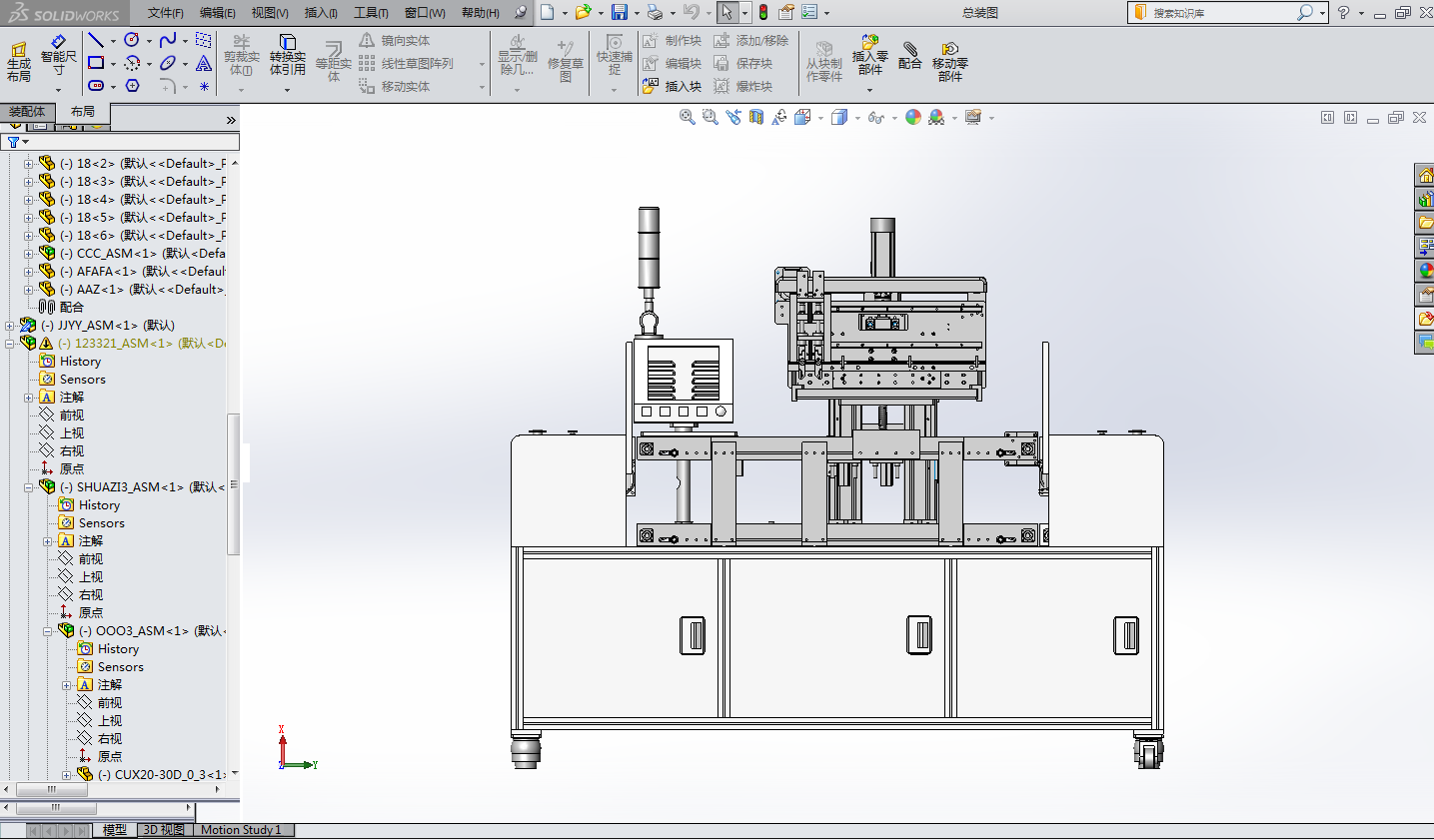The image size is (1434, 840).
Task: Click the Line sketch tool icon
Action: (96, 40)
